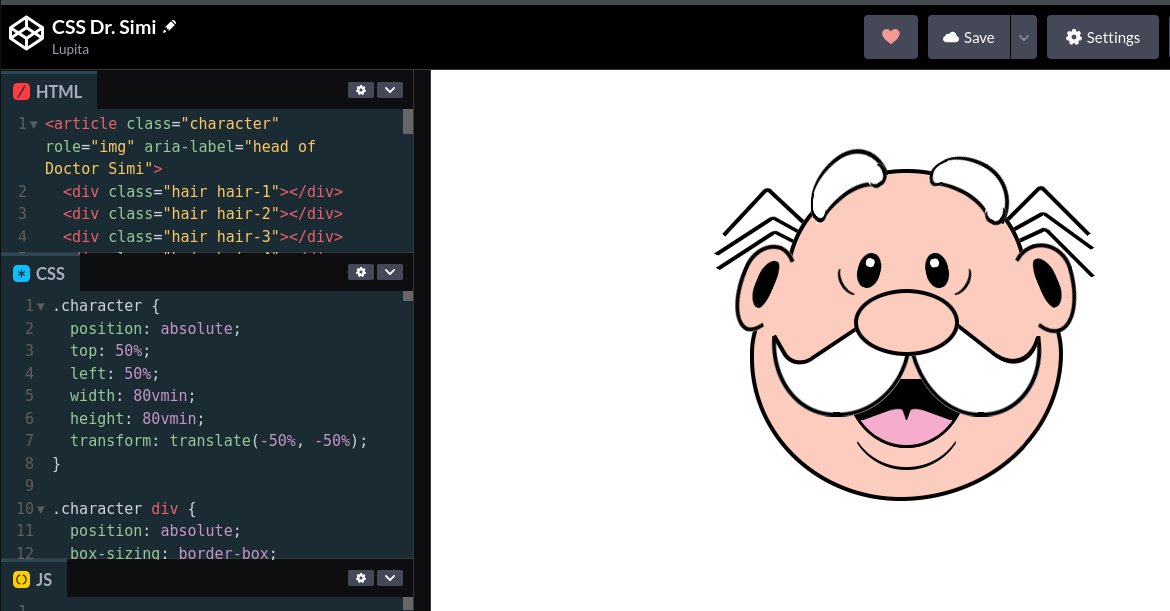The width and height of the screenshot is (1170, 611).
Task: Click the 'position: absolute;' line in .character
Action: tap(155, 328)
